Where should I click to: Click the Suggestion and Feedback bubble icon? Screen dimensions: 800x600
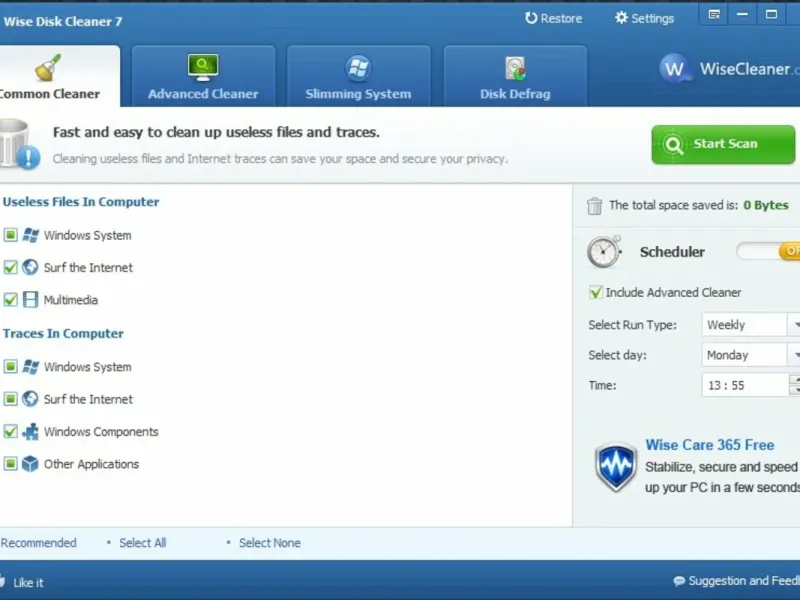coord(679,581)
